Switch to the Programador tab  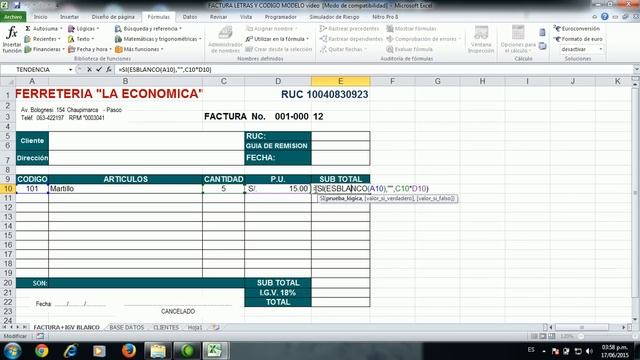point(280,17)
